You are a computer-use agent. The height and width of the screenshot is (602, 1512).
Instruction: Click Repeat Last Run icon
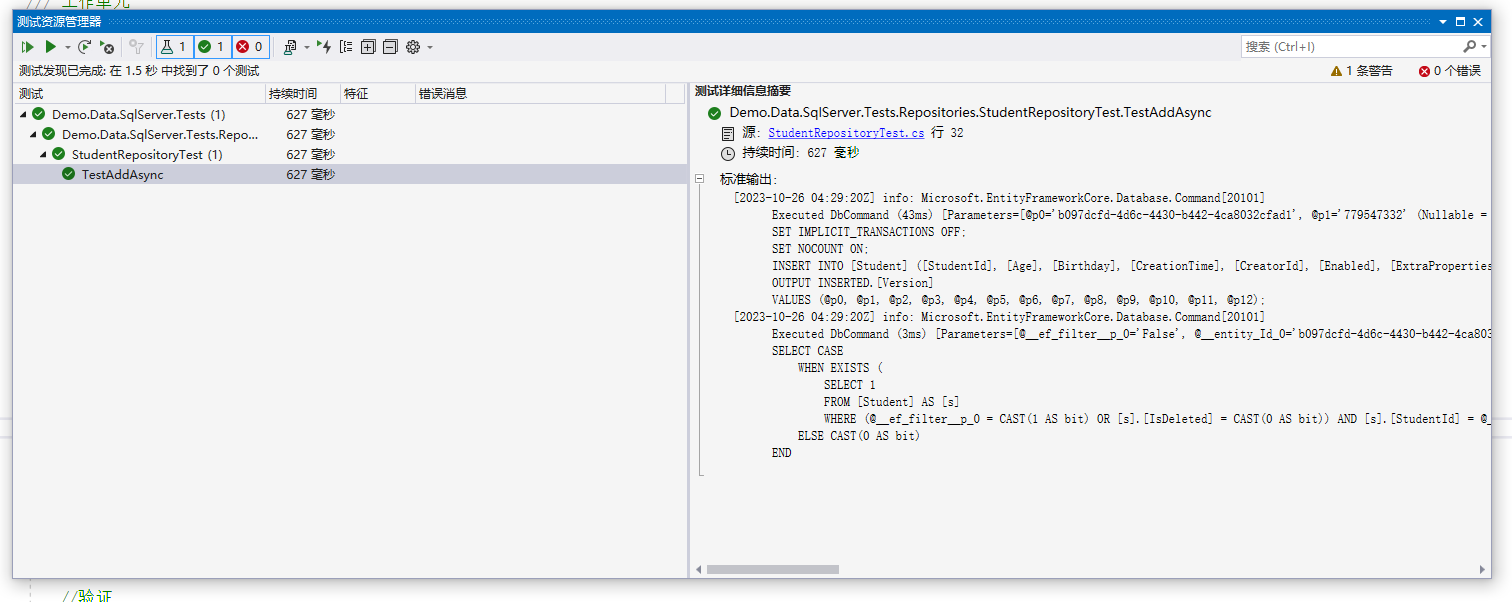click(85, 47)
